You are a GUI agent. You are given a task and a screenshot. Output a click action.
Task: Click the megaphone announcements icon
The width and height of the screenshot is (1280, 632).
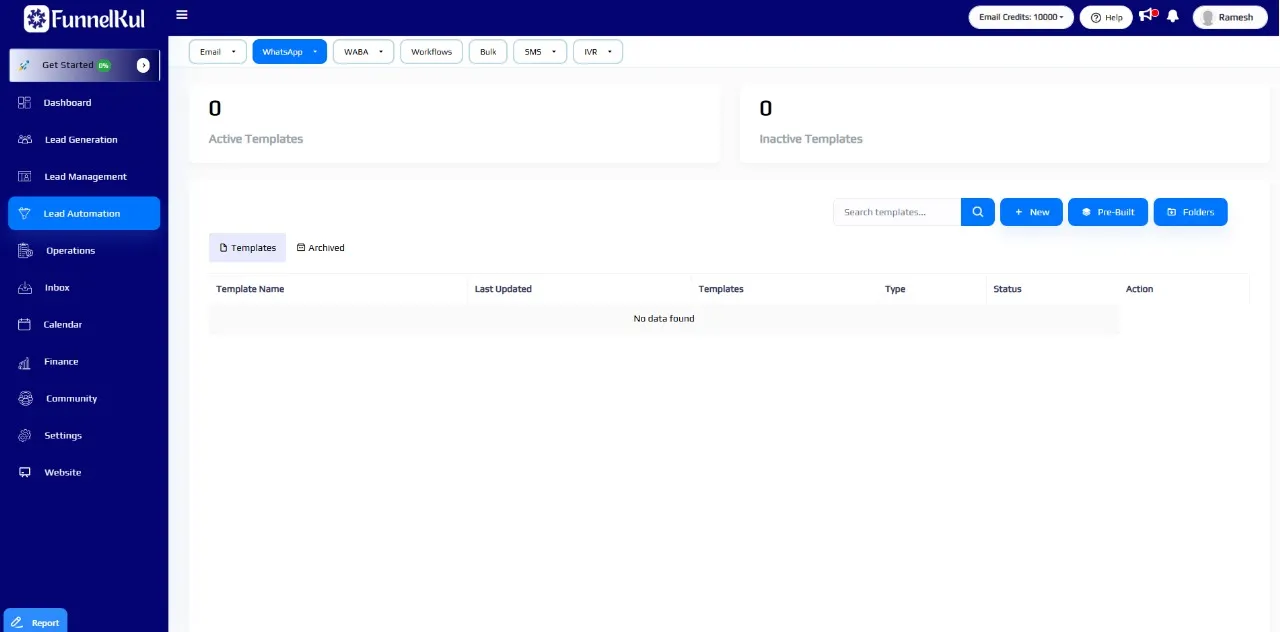pos(1146,16)
